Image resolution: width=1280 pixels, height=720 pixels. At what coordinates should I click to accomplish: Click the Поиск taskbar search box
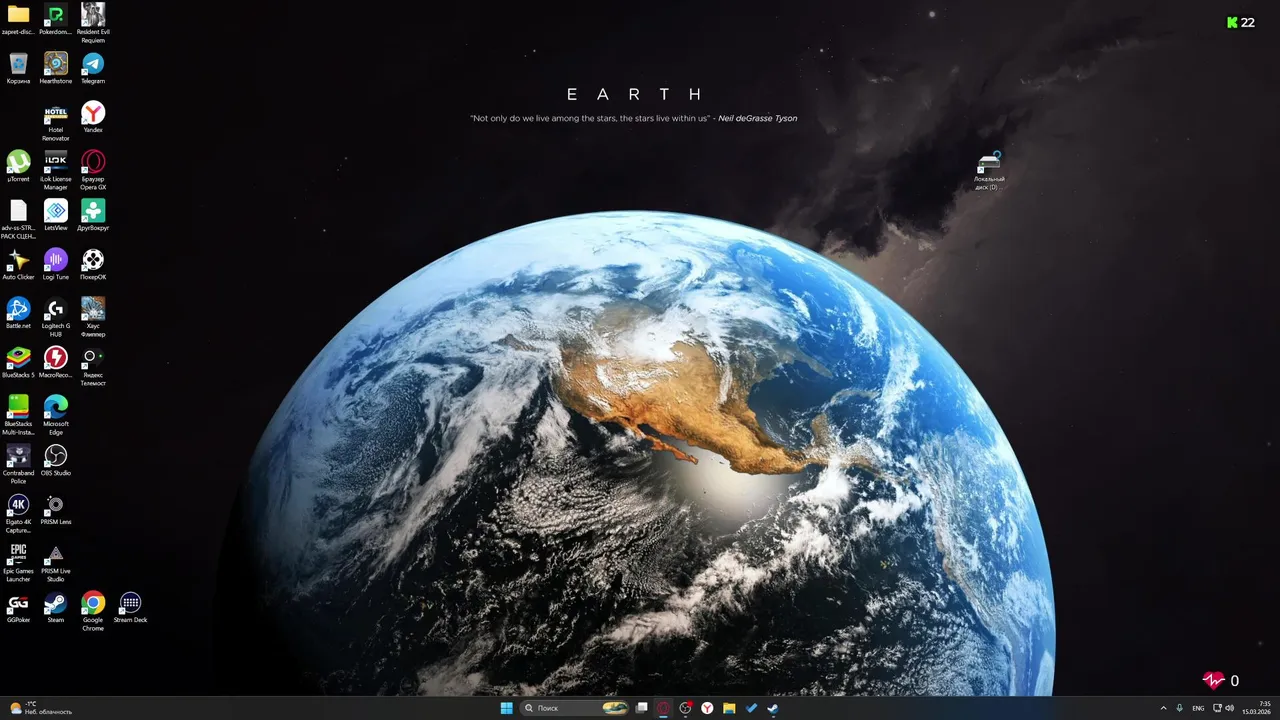575,708
